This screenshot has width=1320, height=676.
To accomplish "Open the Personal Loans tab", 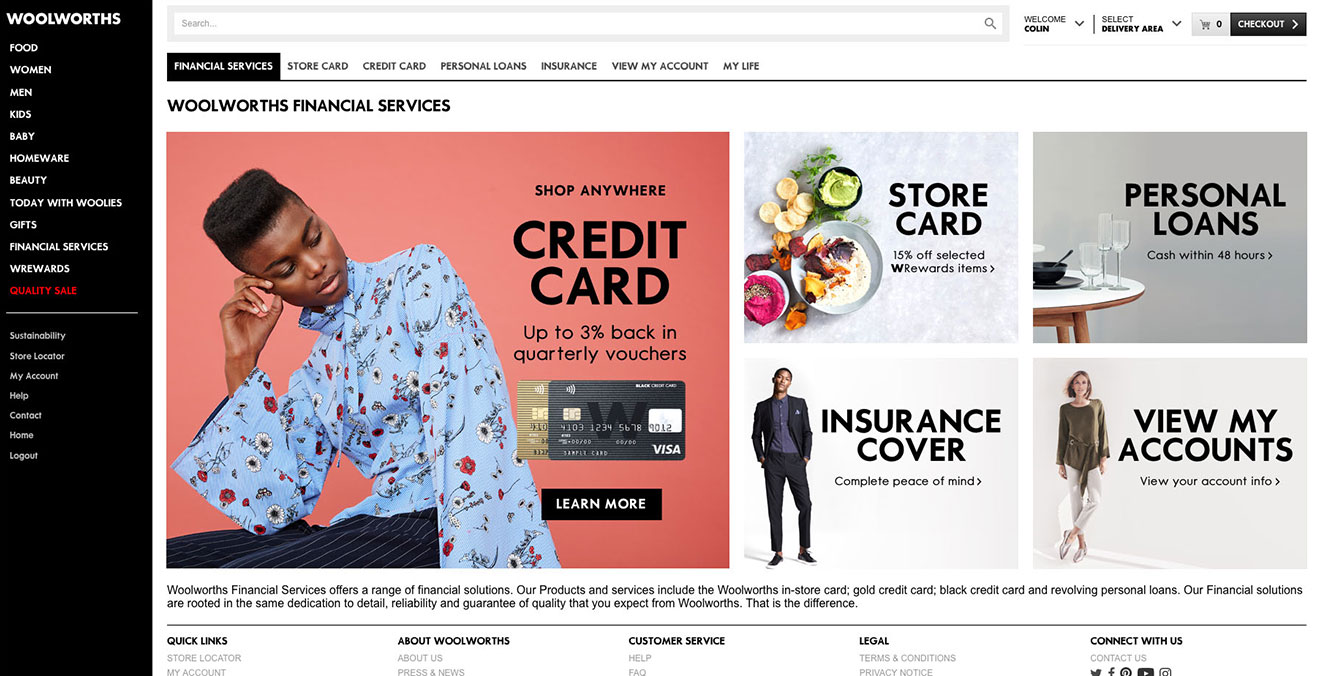I will tap(483, 66).
